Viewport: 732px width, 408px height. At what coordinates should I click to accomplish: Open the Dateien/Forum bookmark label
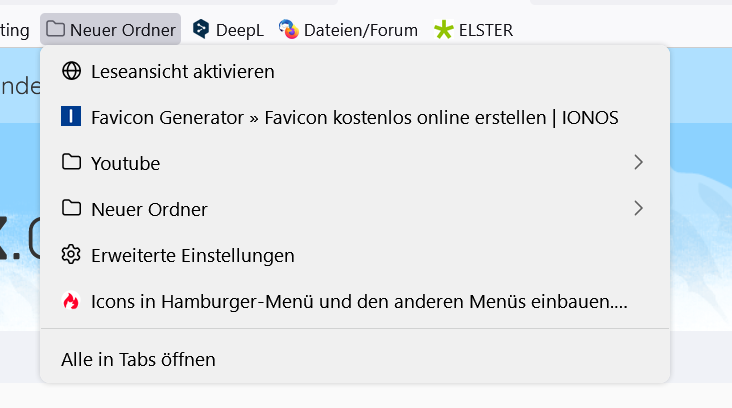click(x=361, y=30)
